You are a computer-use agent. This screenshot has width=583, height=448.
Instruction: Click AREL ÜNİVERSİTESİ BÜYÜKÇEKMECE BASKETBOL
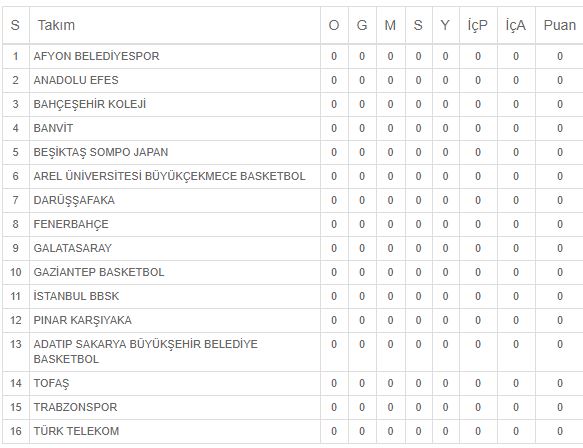(x=170, y=176)
